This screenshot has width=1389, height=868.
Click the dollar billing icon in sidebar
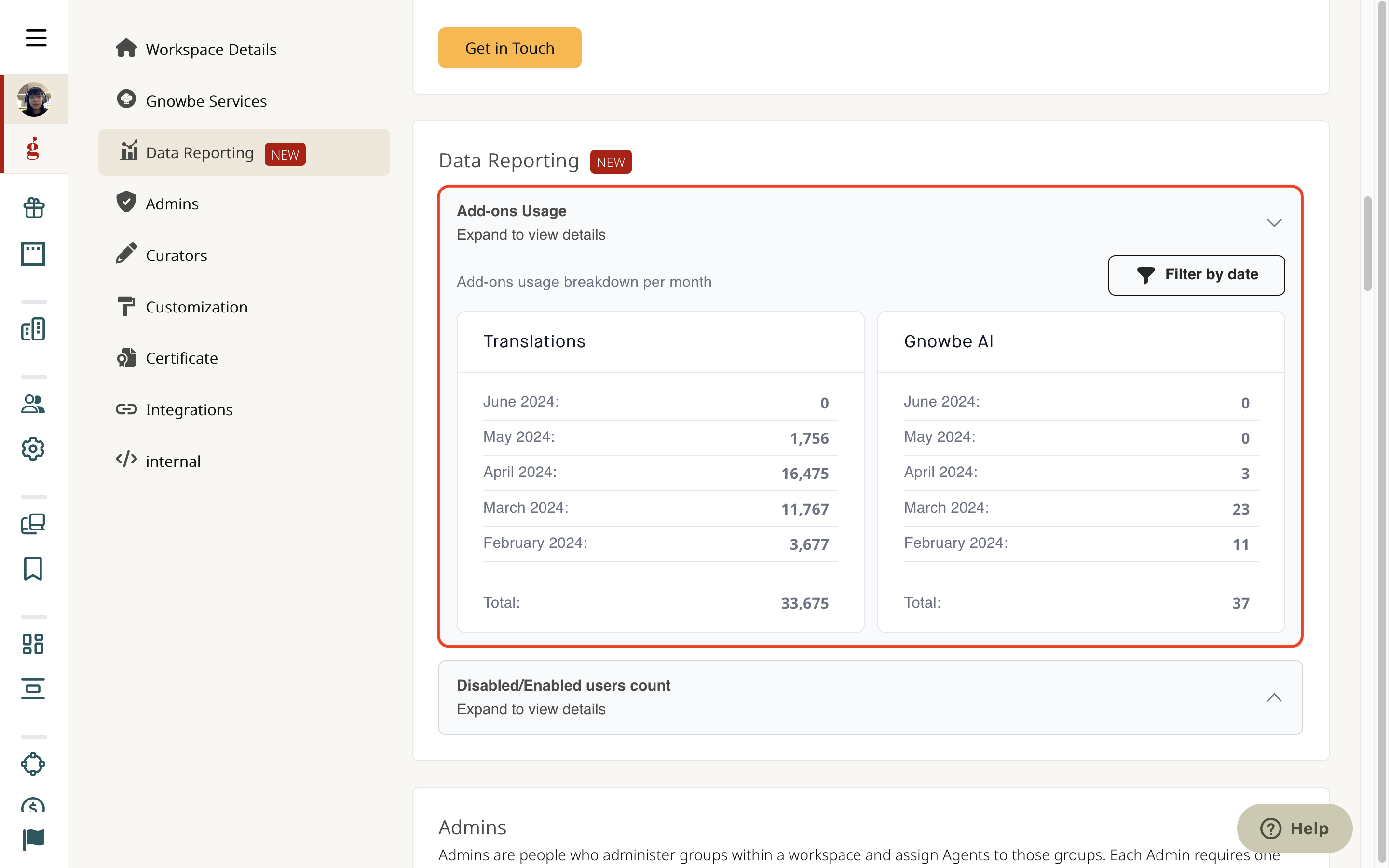(33, 805)
